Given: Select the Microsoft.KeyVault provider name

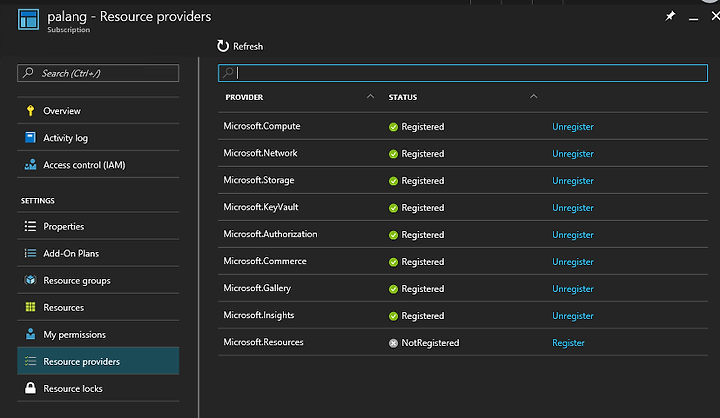Looking at the screenshot, I should tap(261, 207).
